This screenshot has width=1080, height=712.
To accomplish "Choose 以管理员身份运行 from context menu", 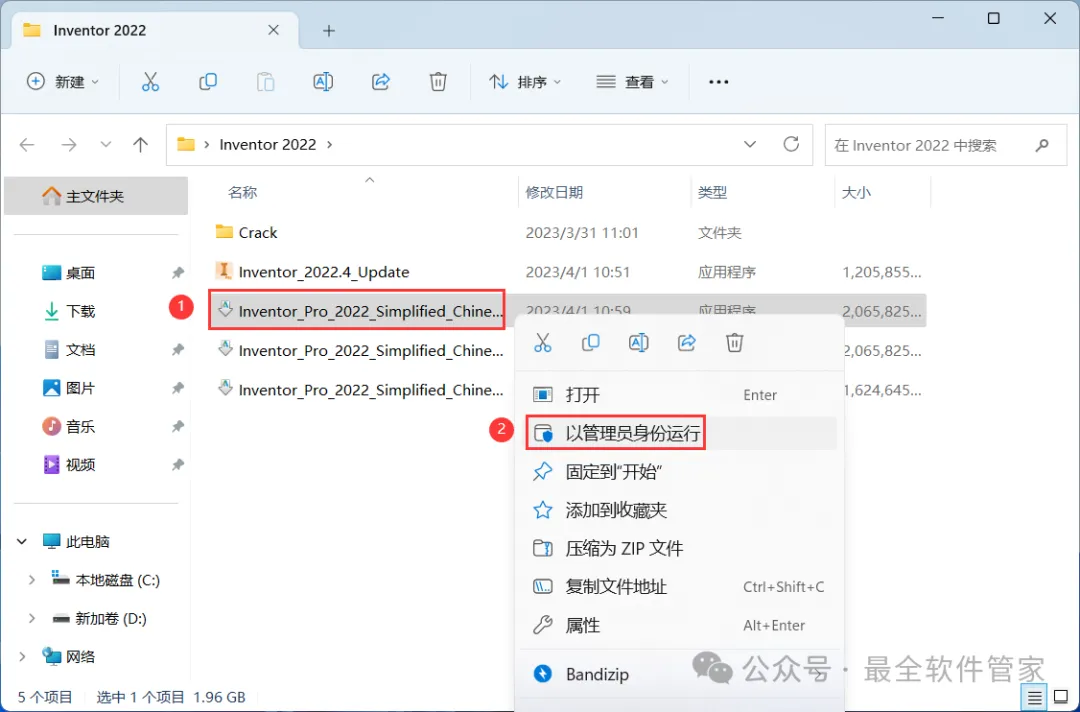I will 678,433.
